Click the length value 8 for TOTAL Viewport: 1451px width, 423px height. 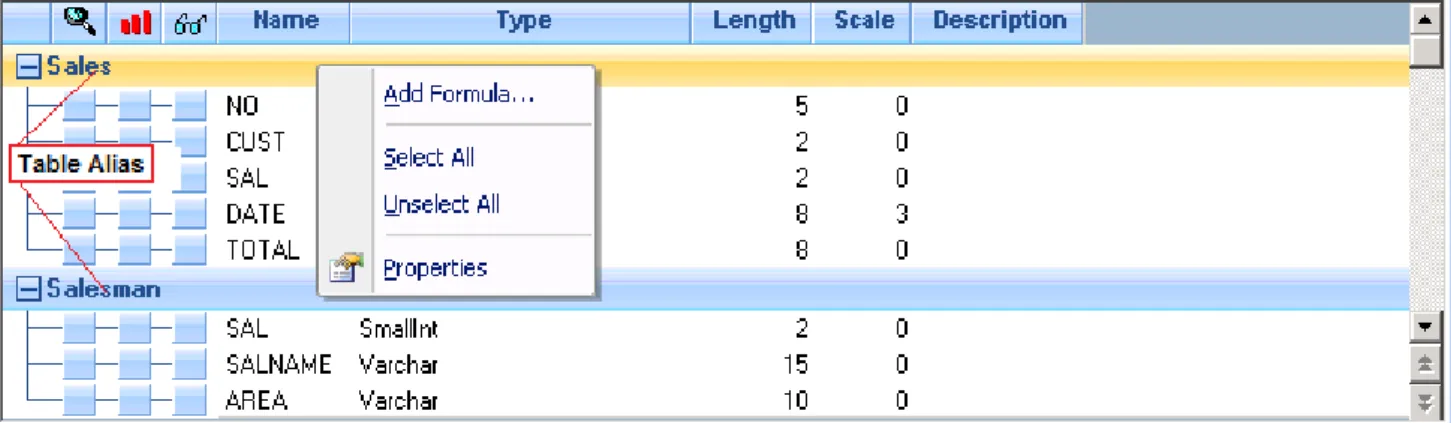click(801, 249)
